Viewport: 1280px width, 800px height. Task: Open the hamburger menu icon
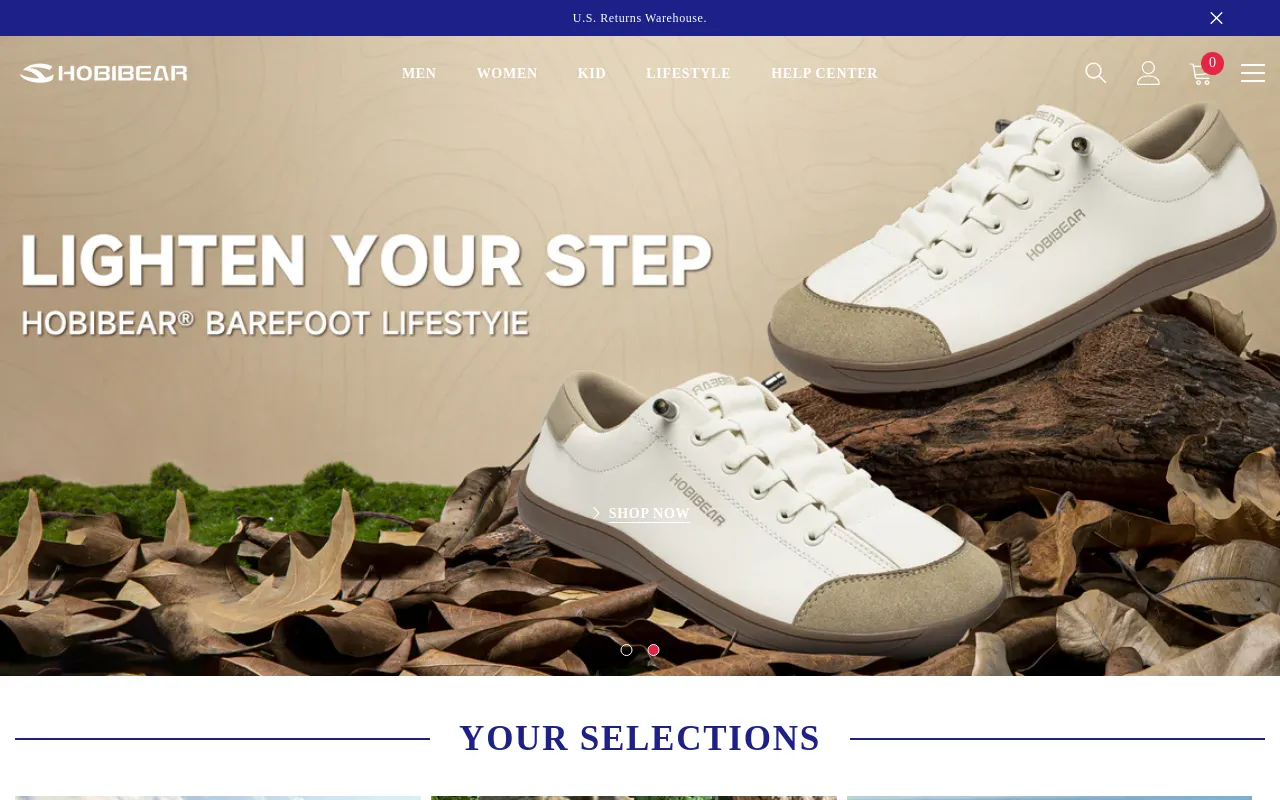1253,73
